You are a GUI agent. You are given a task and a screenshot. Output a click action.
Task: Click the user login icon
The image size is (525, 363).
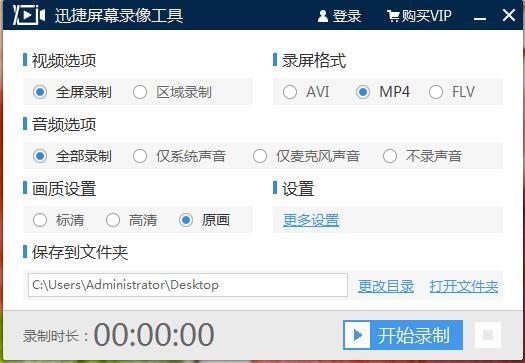point(323,16)
